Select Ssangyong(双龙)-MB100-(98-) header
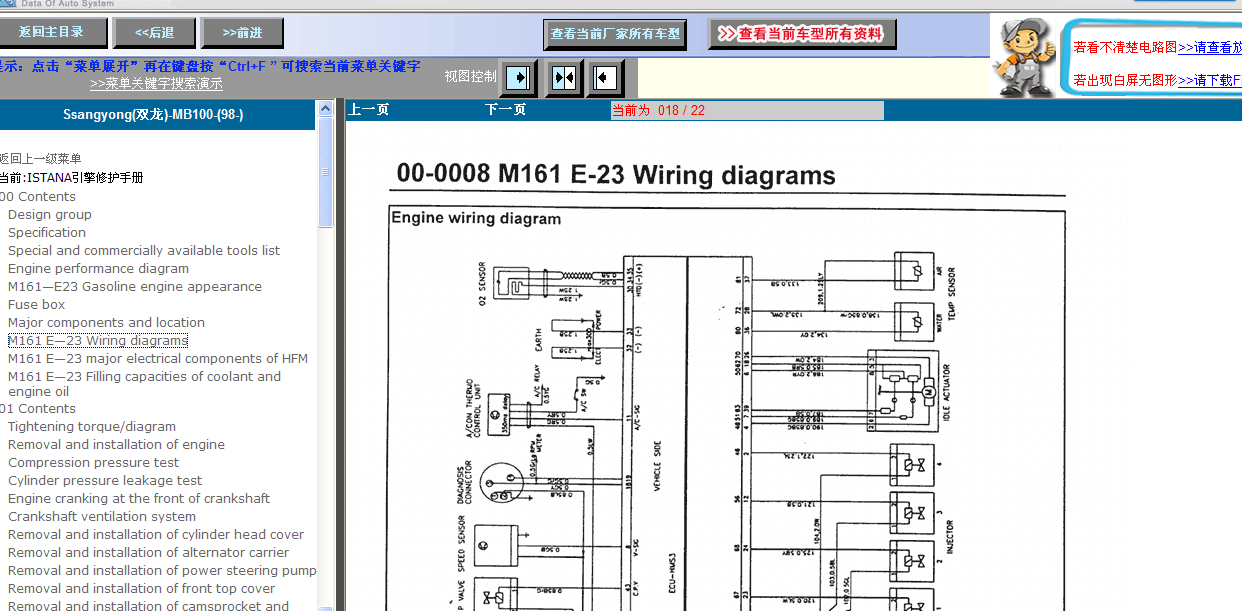1242x611 pixels. 153,115
